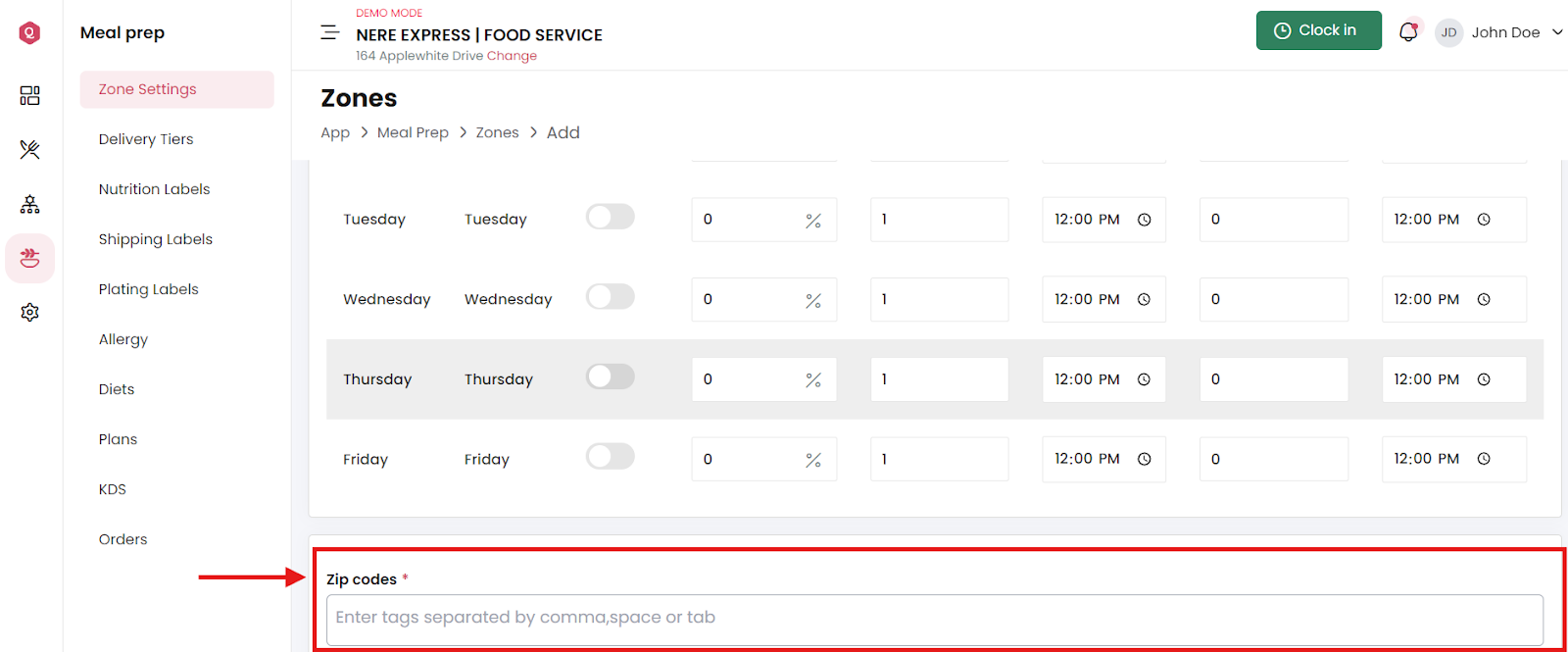This screenshot has width=1568, height=652.
Task: Click the Add breadcrumb text
Action: 563,132
